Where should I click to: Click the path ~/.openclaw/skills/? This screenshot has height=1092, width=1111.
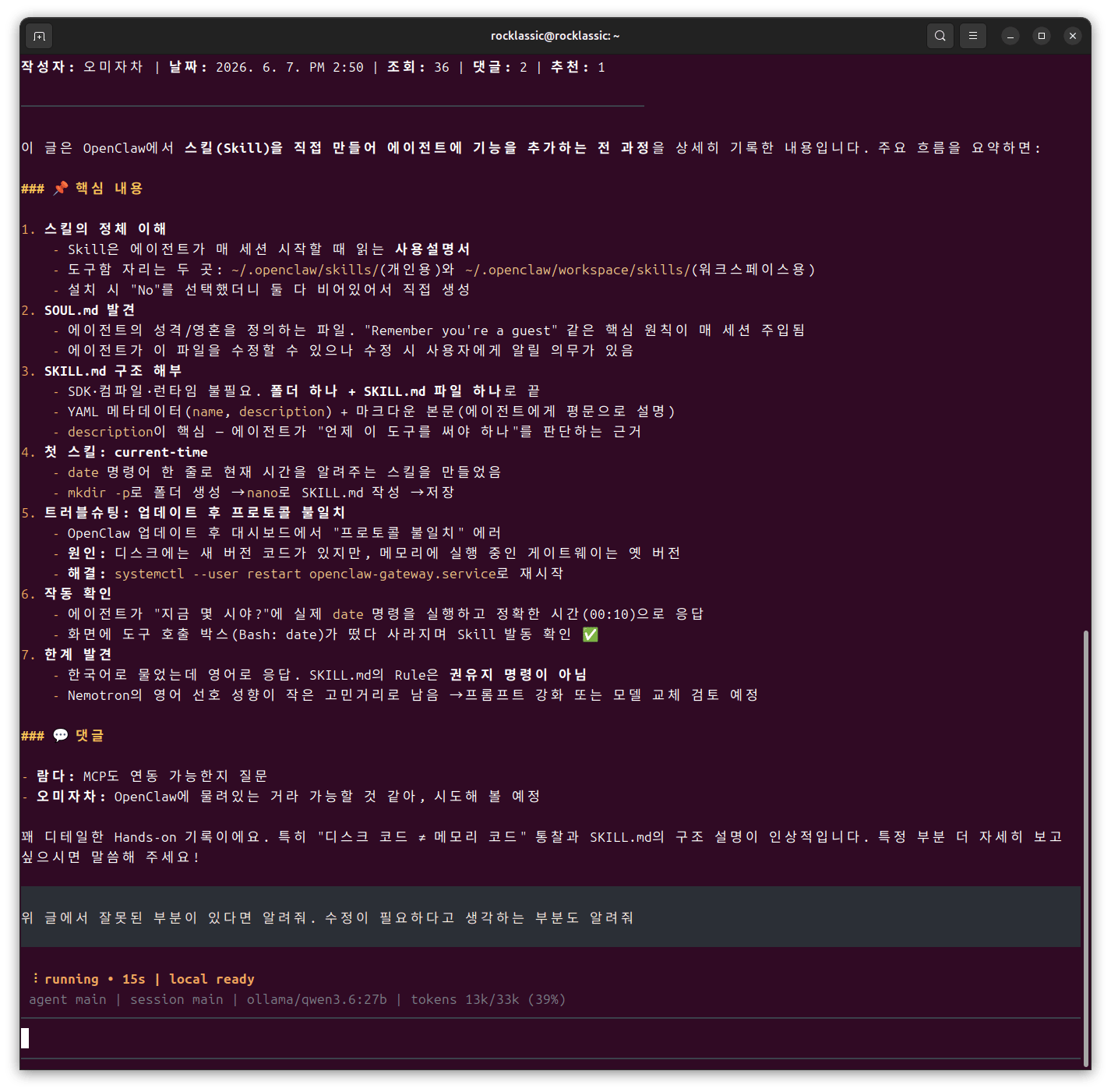coord(305,270)
